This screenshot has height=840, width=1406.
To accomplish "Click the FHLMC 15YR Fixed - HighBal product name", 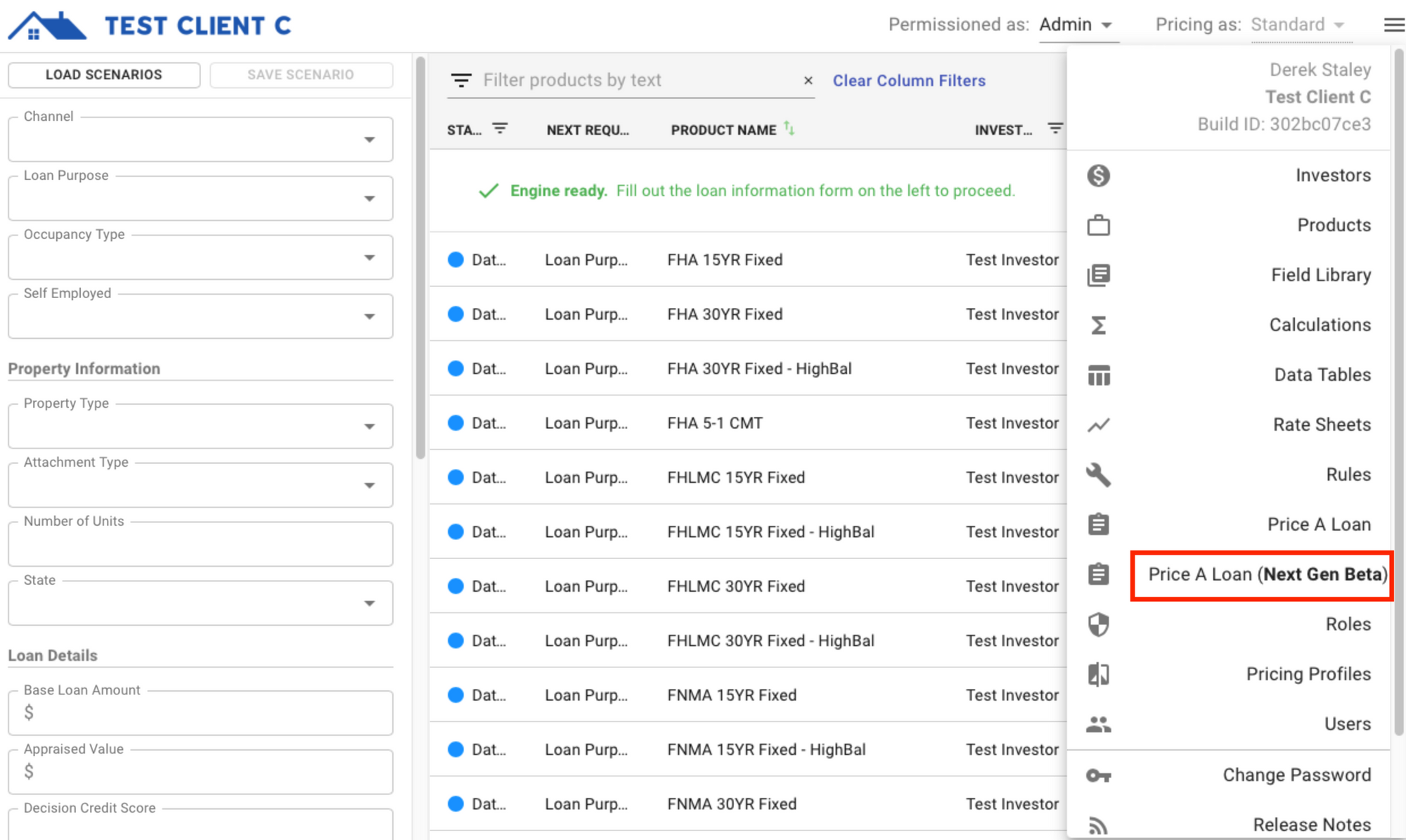I will coord(770,532).
